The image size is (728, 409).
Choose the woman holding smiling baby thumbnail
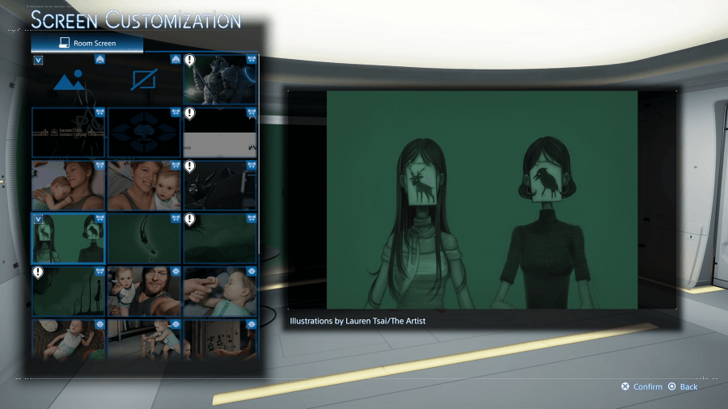(145, 185)
